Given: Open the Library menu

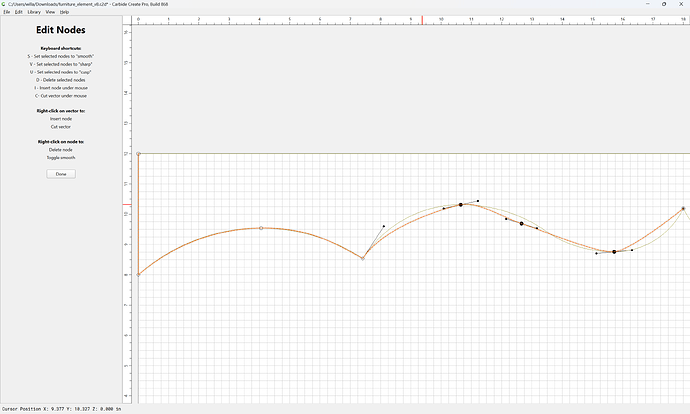Looking at the screenshot, I should pyautogui.click(x=34, y=12).
